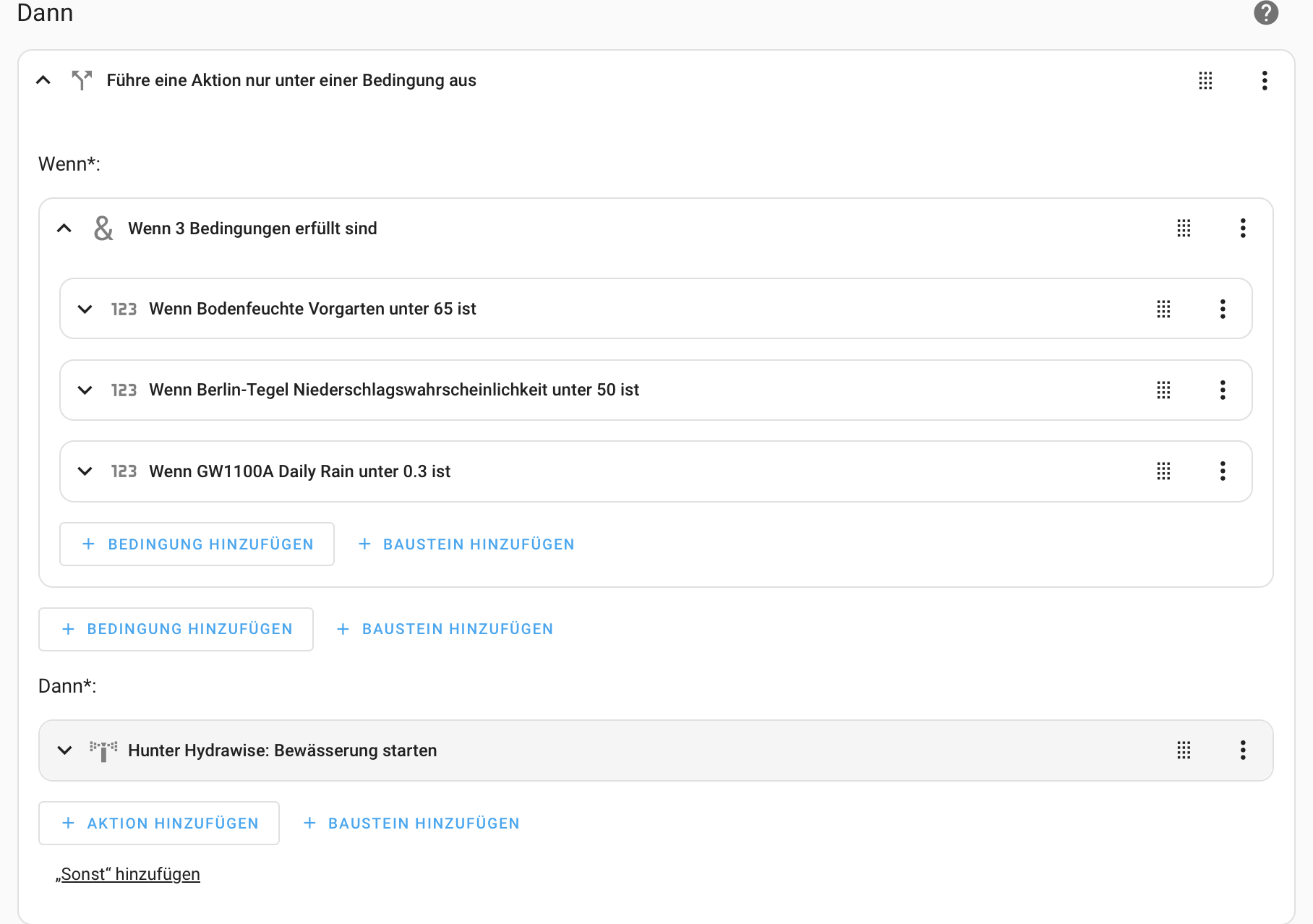Expand the Berlin-Tegel Niederschlagswahrscheinlichkeit condition
Viewport: 1313px width, 924px height.
(85, 390)
